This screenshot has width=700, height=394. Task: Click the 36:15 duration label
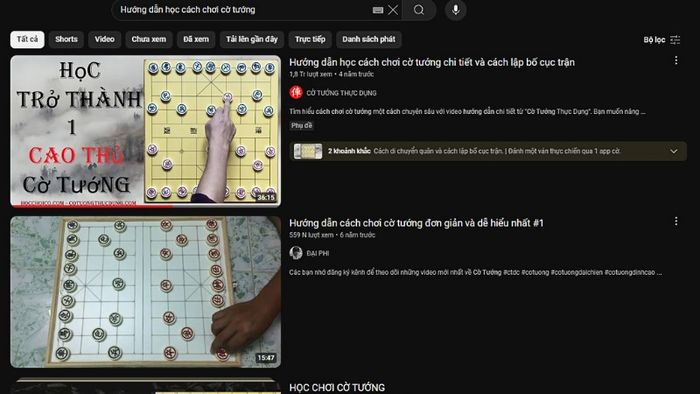click(x=266, y=197)
